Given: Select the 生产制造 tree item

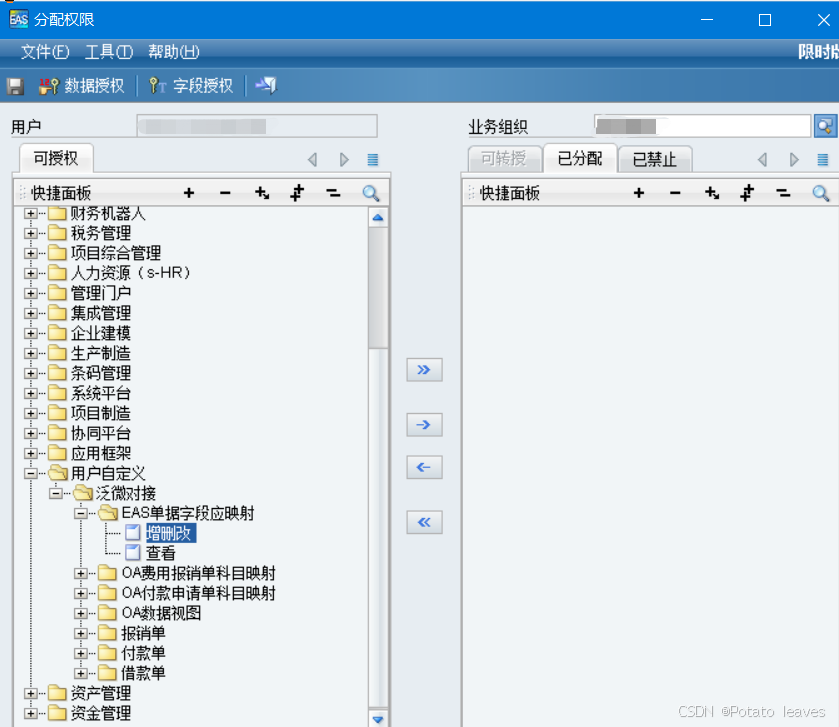Looking at the screenshot, I should pos(101,353).
